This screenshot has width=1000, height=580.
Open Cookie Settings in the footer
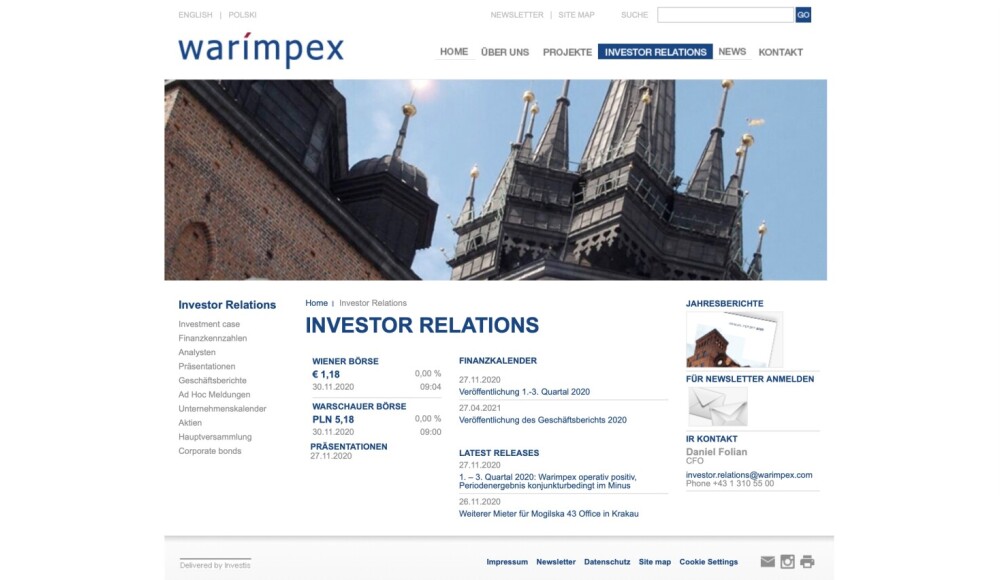tap(708, 562)
